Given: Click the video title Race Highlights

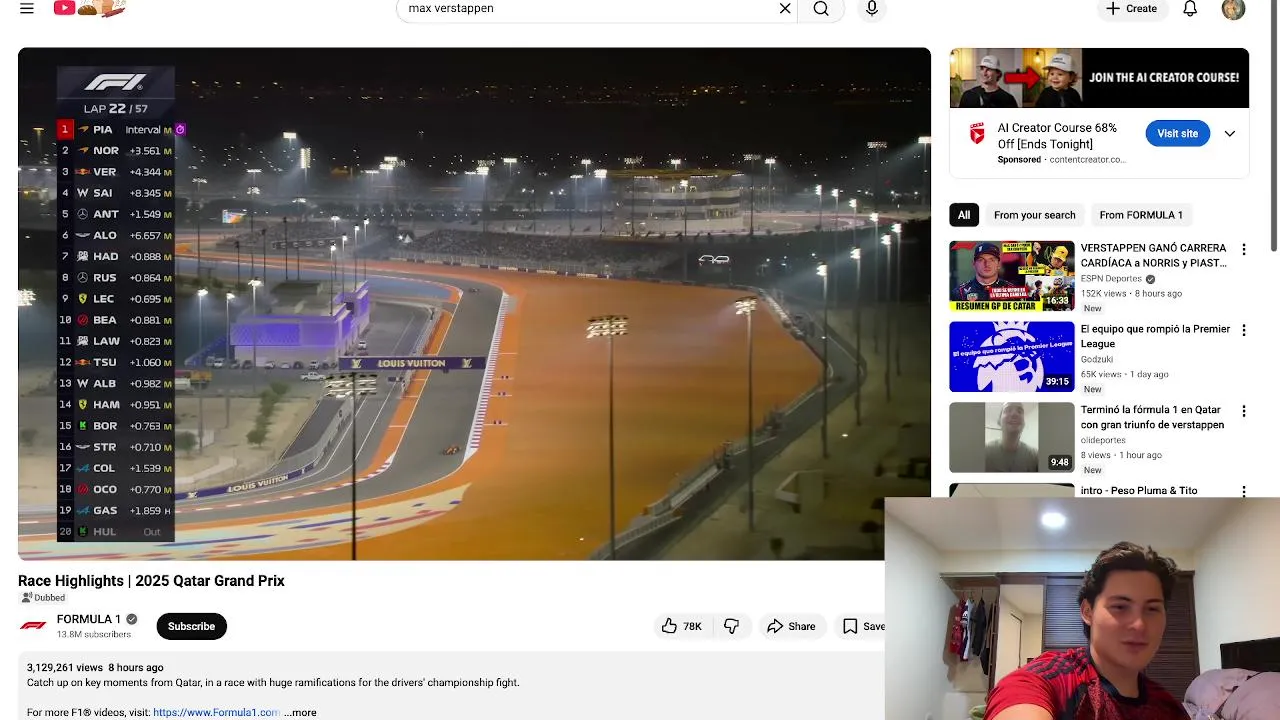Looking at the screenshot, I should point(151,581).
